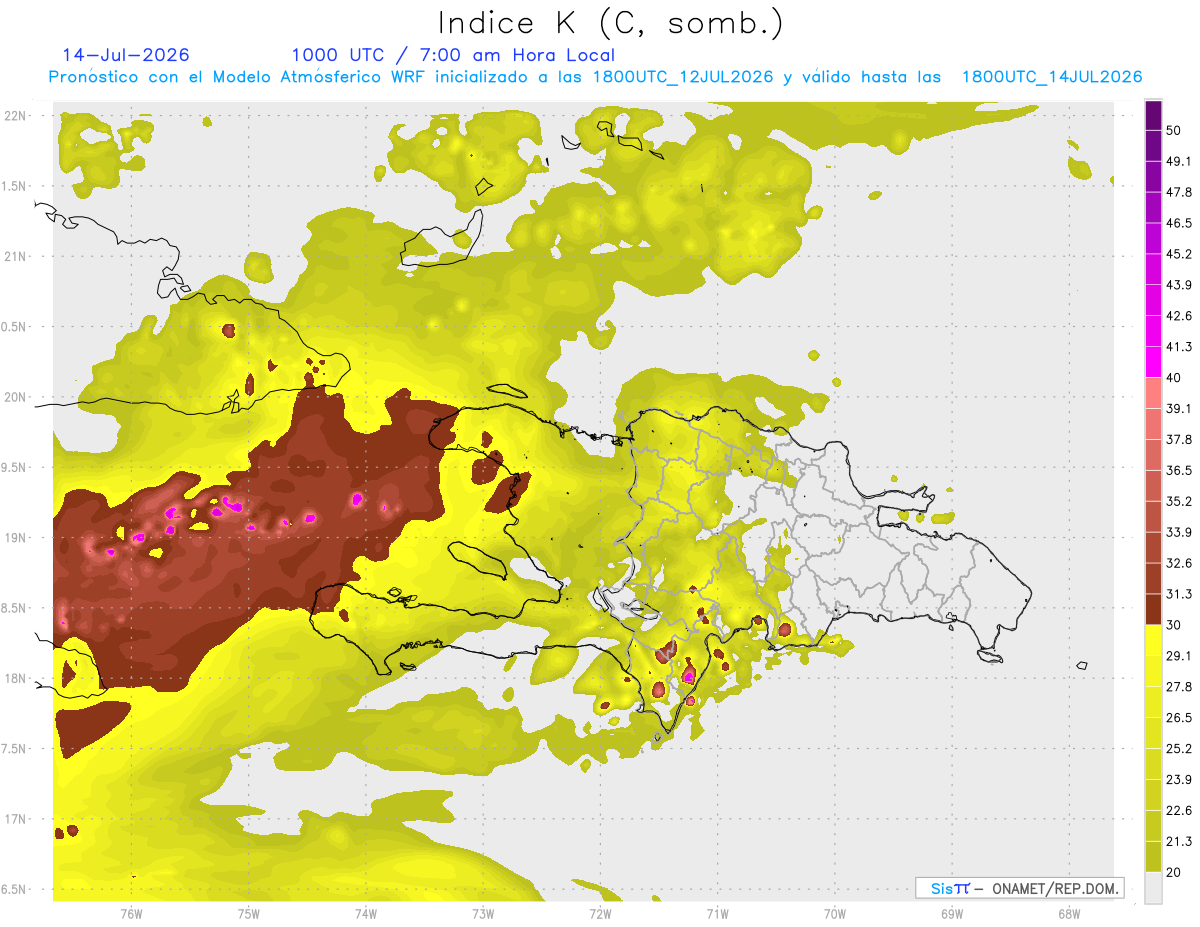
Task: Click legend value "50"
Action: pyautogui.click(x=1175, y=131)
